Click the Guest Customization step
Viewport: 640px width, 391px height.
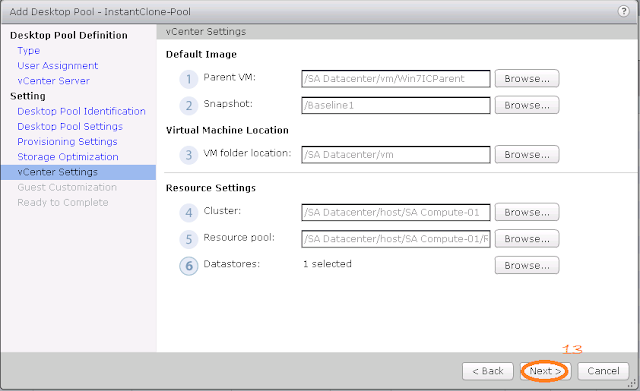click(x=67, y=187)
